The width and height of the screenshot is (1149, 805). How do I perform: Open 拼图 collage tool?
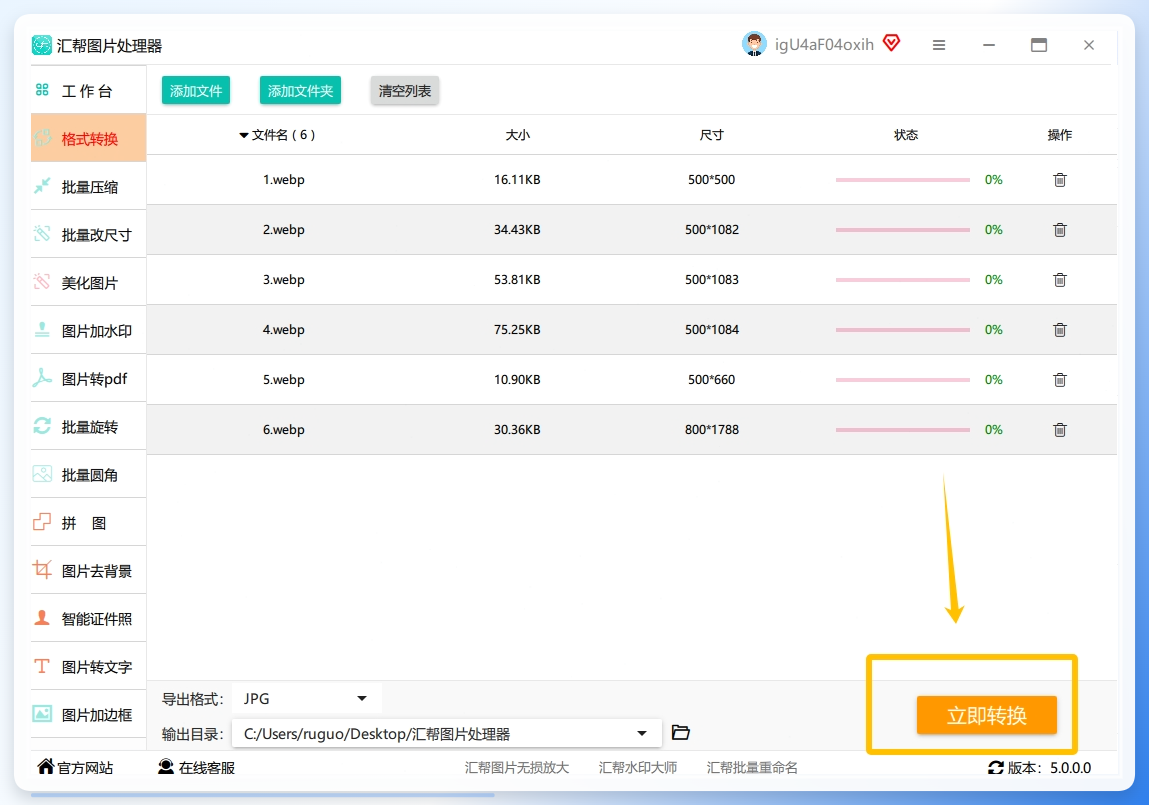pyautogui.click(x=88, y=522)
